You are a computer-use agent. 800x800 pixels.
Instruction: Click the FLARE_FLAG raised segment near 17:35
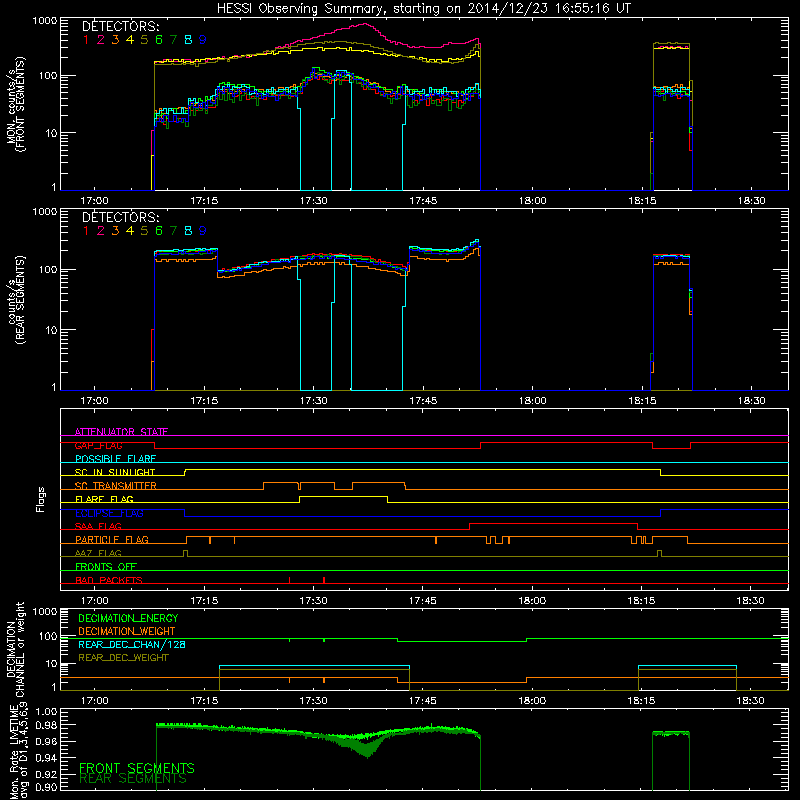coord(343,496)
